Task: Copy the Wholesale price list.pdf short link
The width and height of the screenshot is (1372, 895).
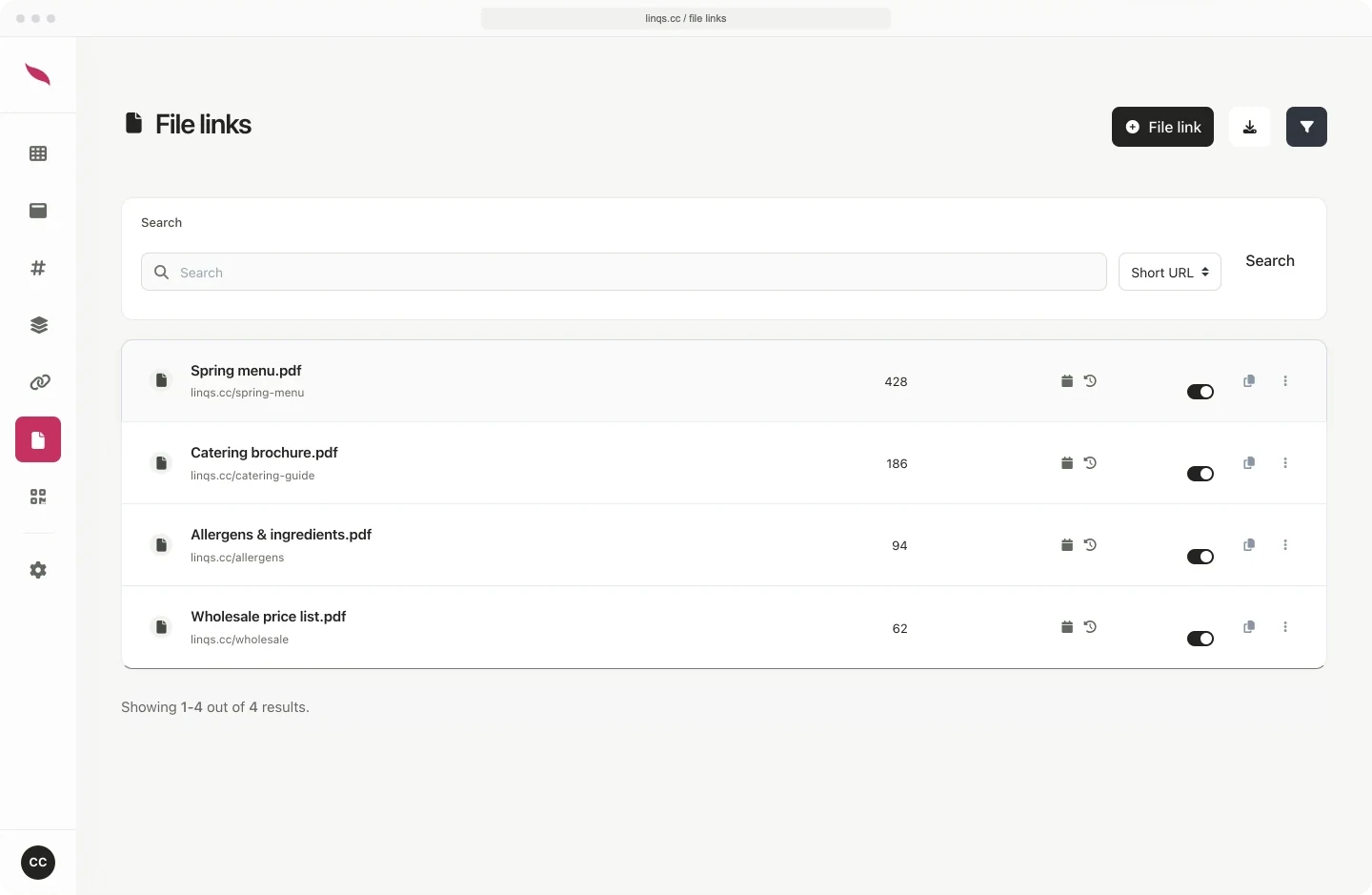Action: [1249, 627]
